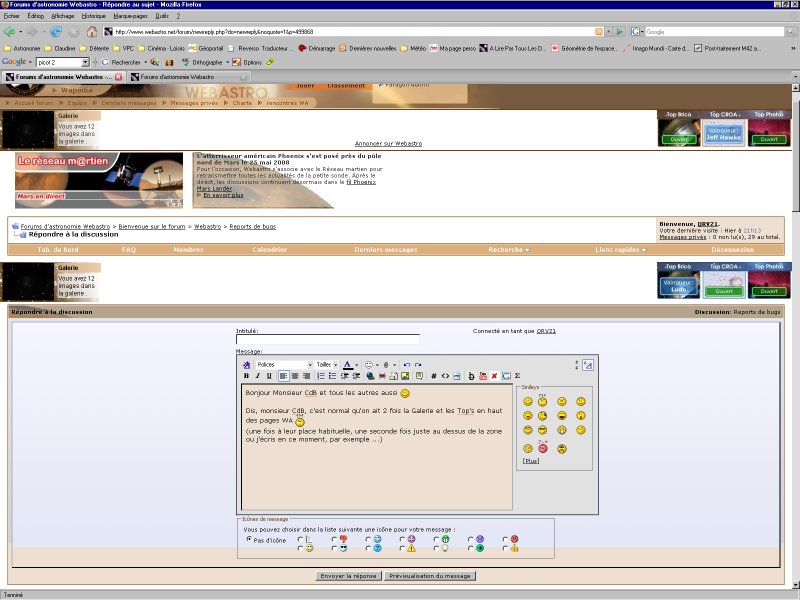Insert an email link in the editor

(393, 376)
